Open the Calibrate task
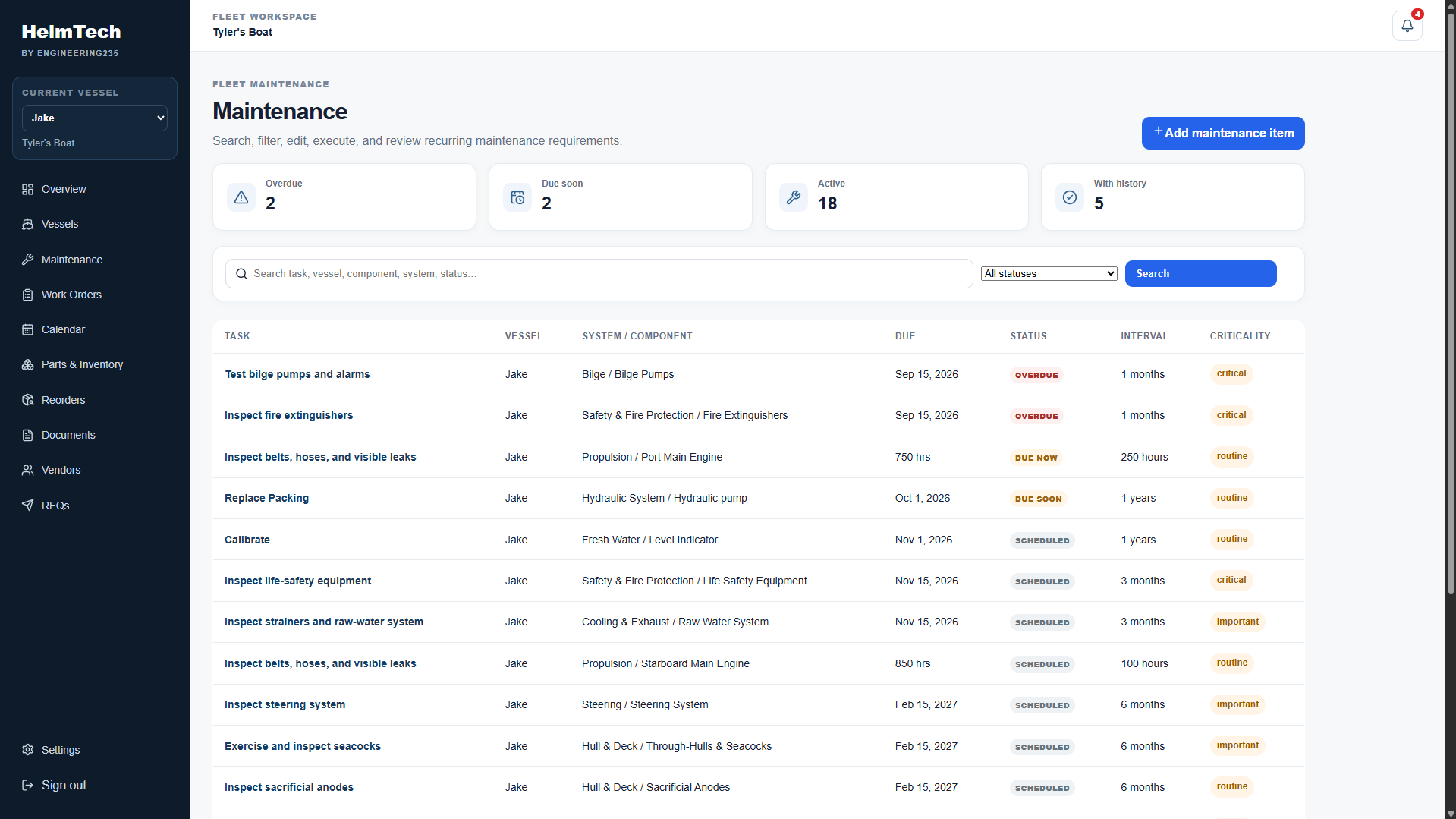1456x819 pixels. 247,540
